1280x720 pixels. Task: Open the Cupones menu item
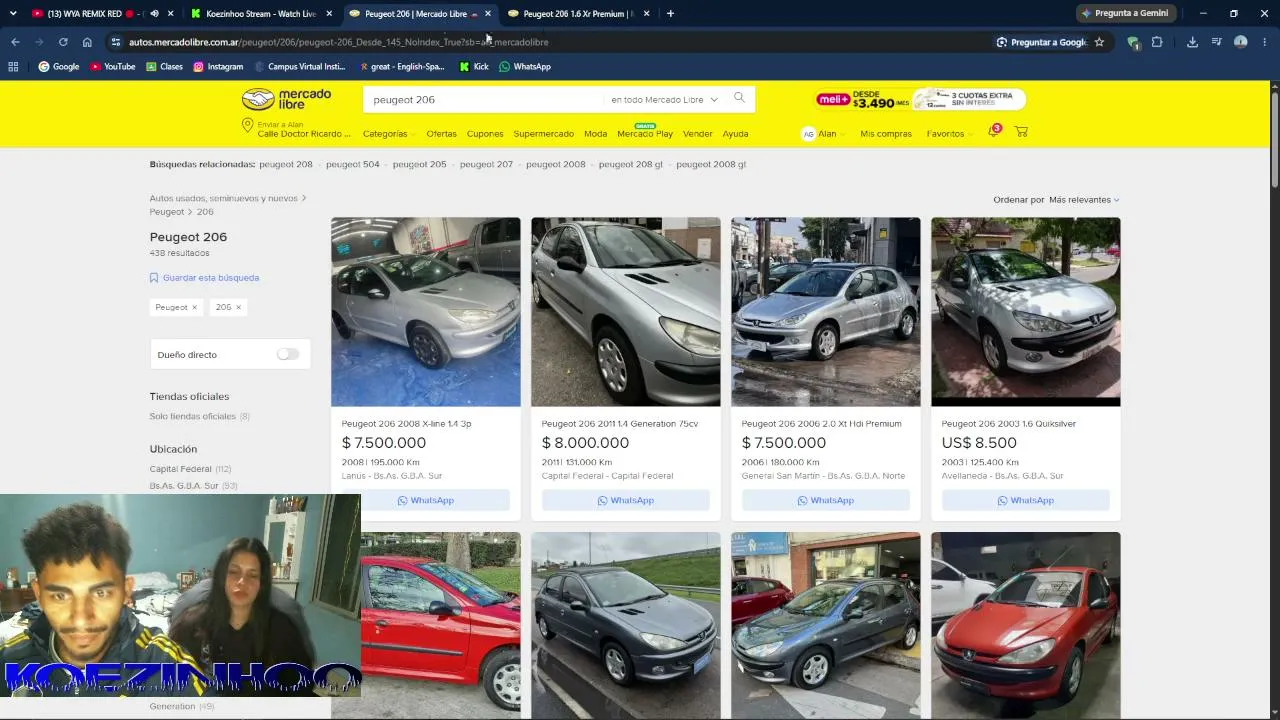[485, 134]
